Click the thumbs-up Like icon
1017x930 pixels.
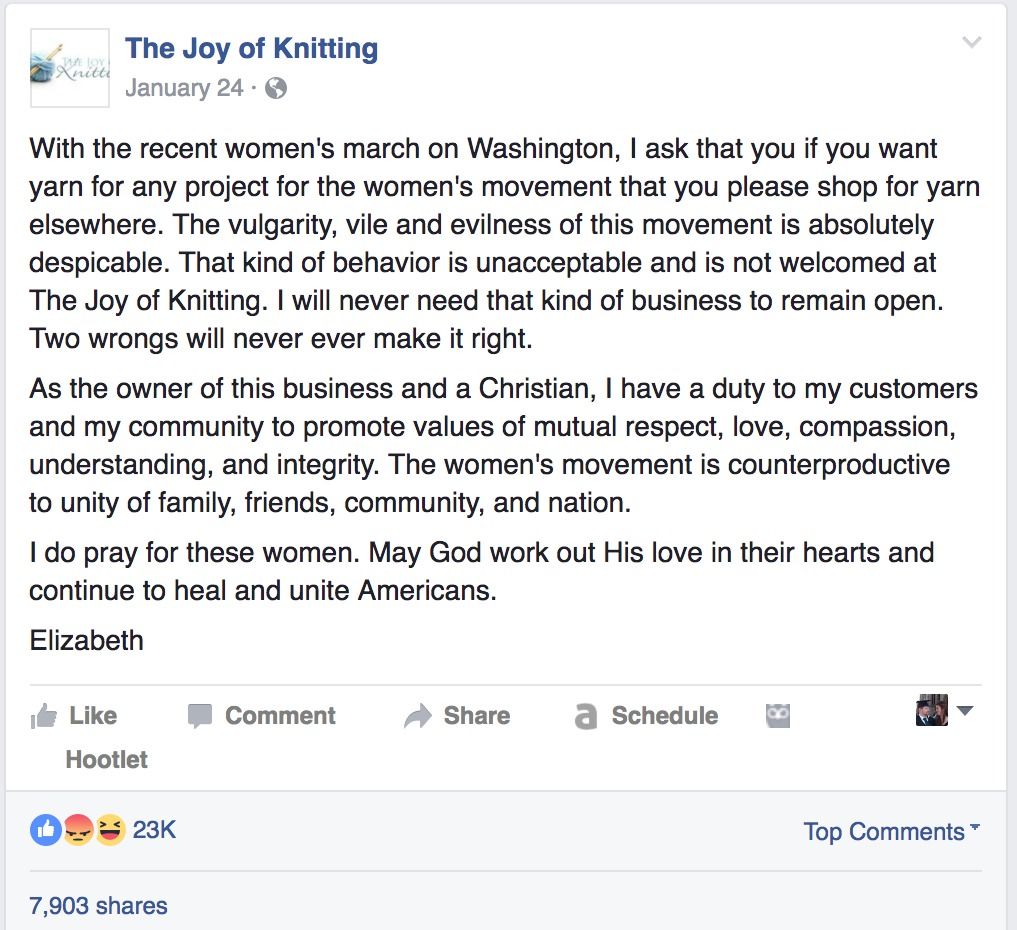(x=44, y=716)
